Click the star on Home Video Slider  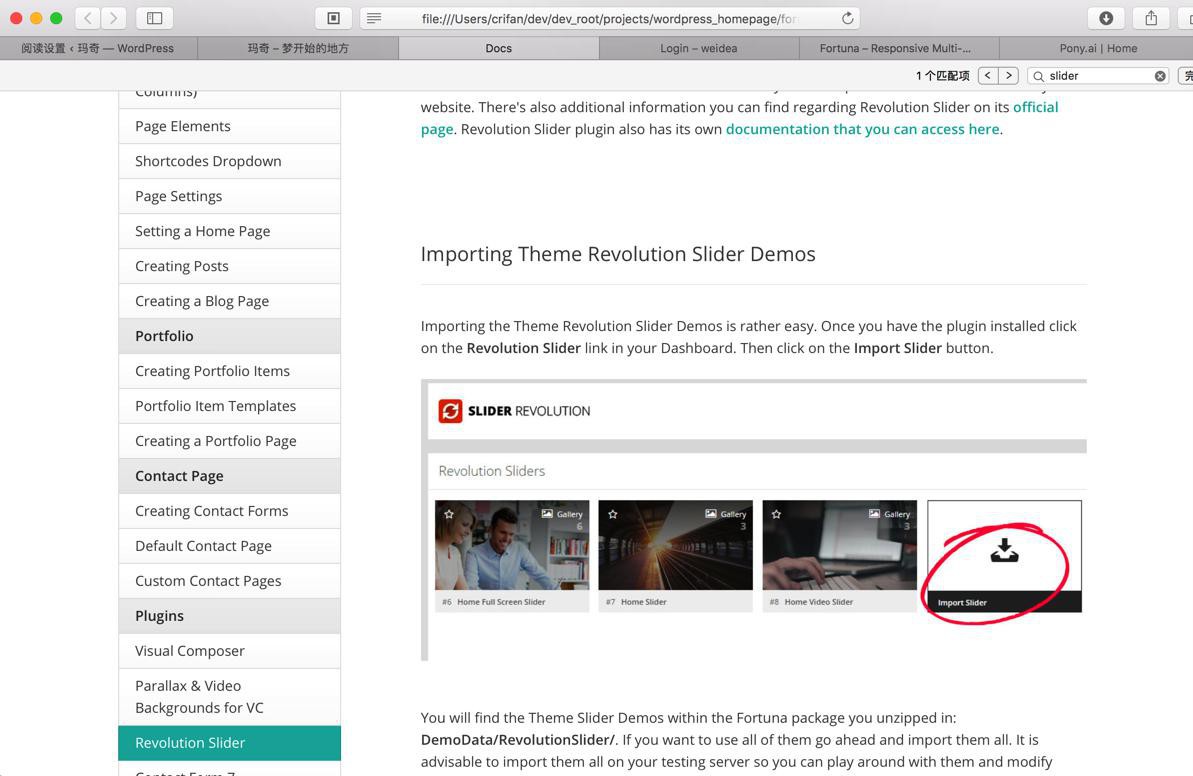coord(776,514)
